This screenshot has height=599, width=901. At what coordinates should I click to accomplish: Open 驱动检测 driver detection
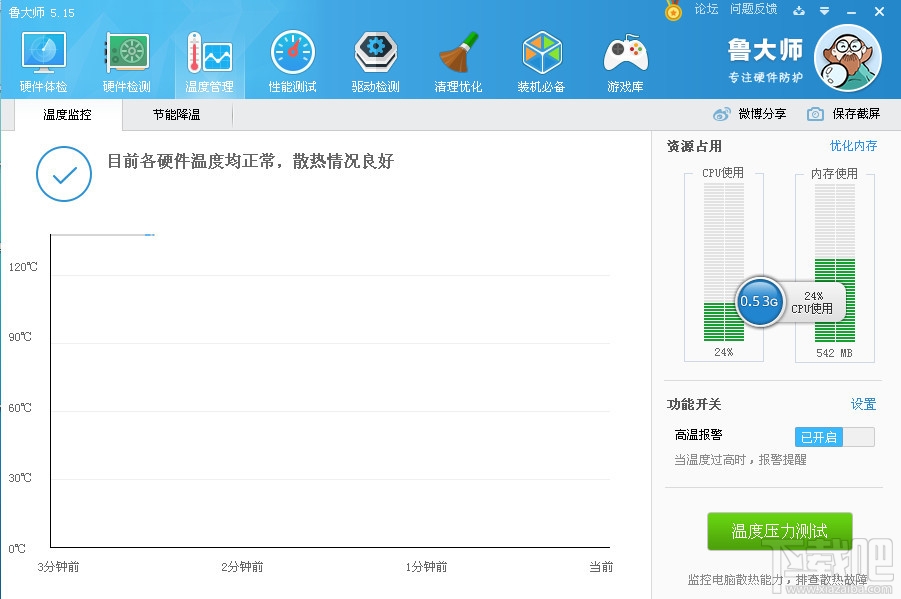pos(375,62)
